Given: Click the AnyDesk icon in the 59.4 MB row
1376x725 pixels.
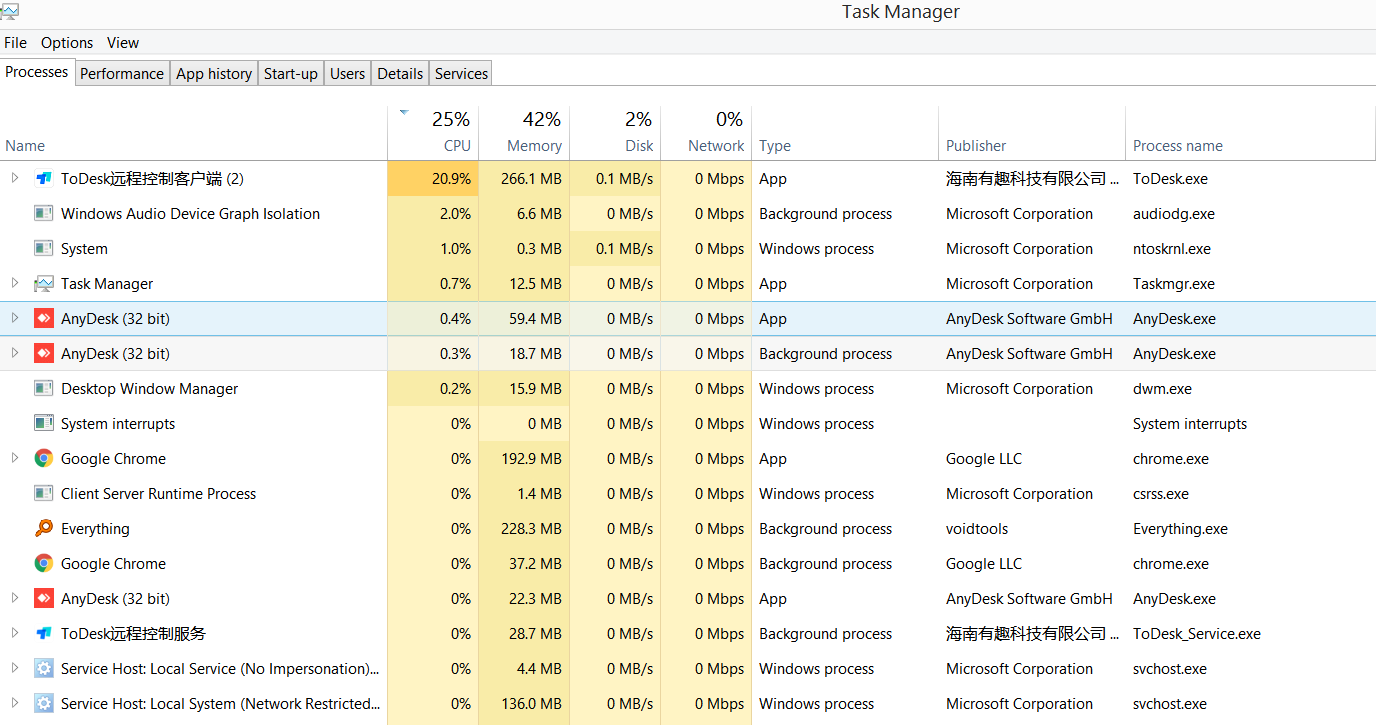Looking at the screenshot, I should (43, 319).
